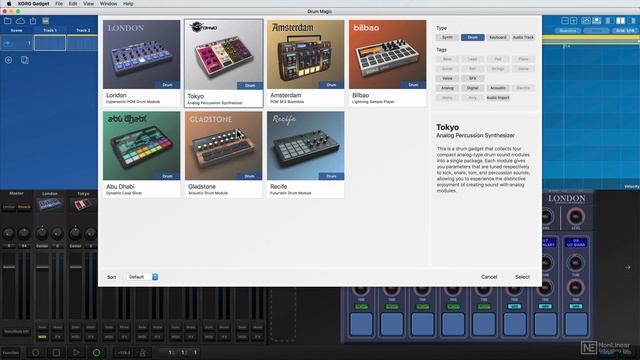The image size is (640, 360).
Task: Toggle the Digital tag filter
Action: tap(473, 88)
